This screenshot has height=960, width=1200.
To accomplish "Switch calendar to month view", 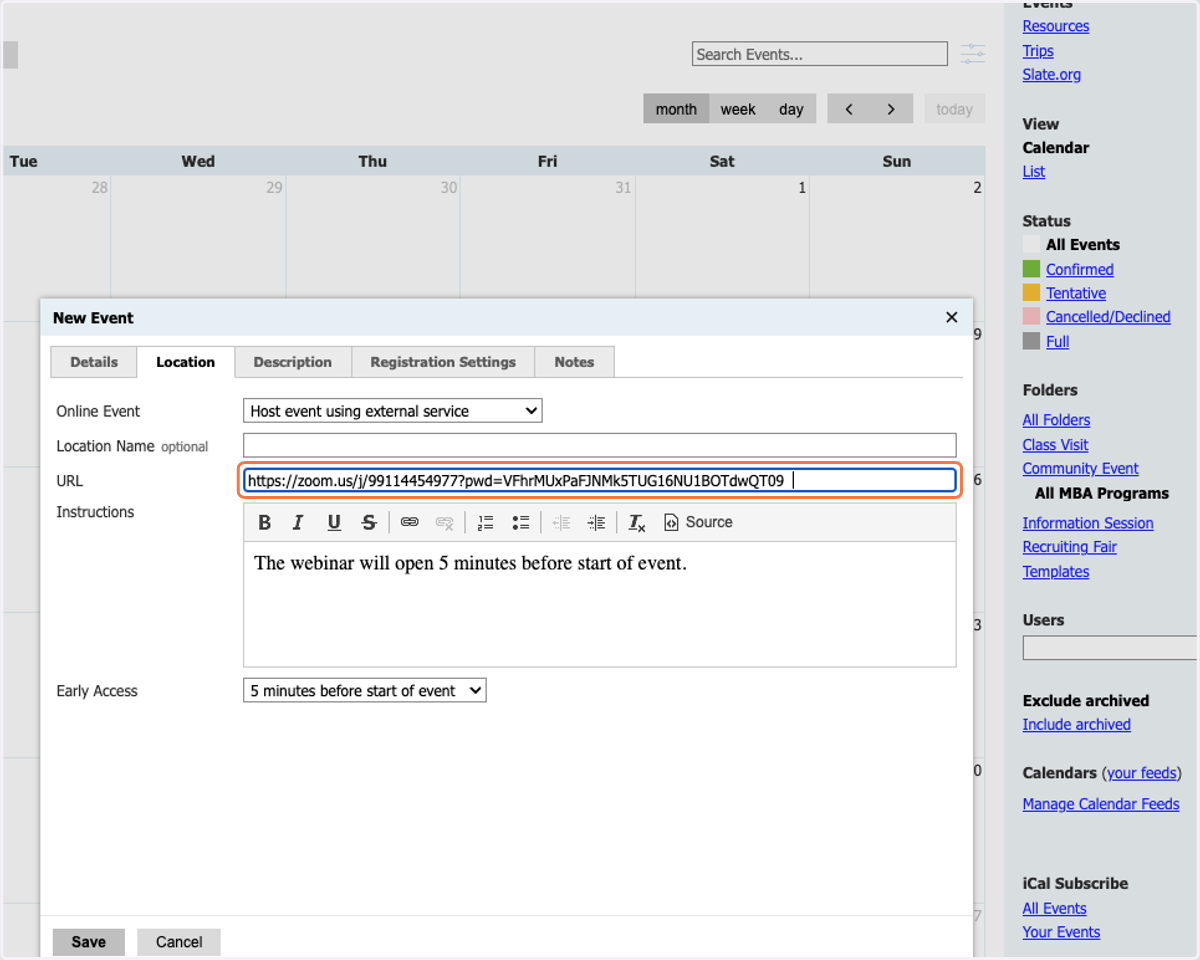I will pyautogui.click(x=676, y=109).
